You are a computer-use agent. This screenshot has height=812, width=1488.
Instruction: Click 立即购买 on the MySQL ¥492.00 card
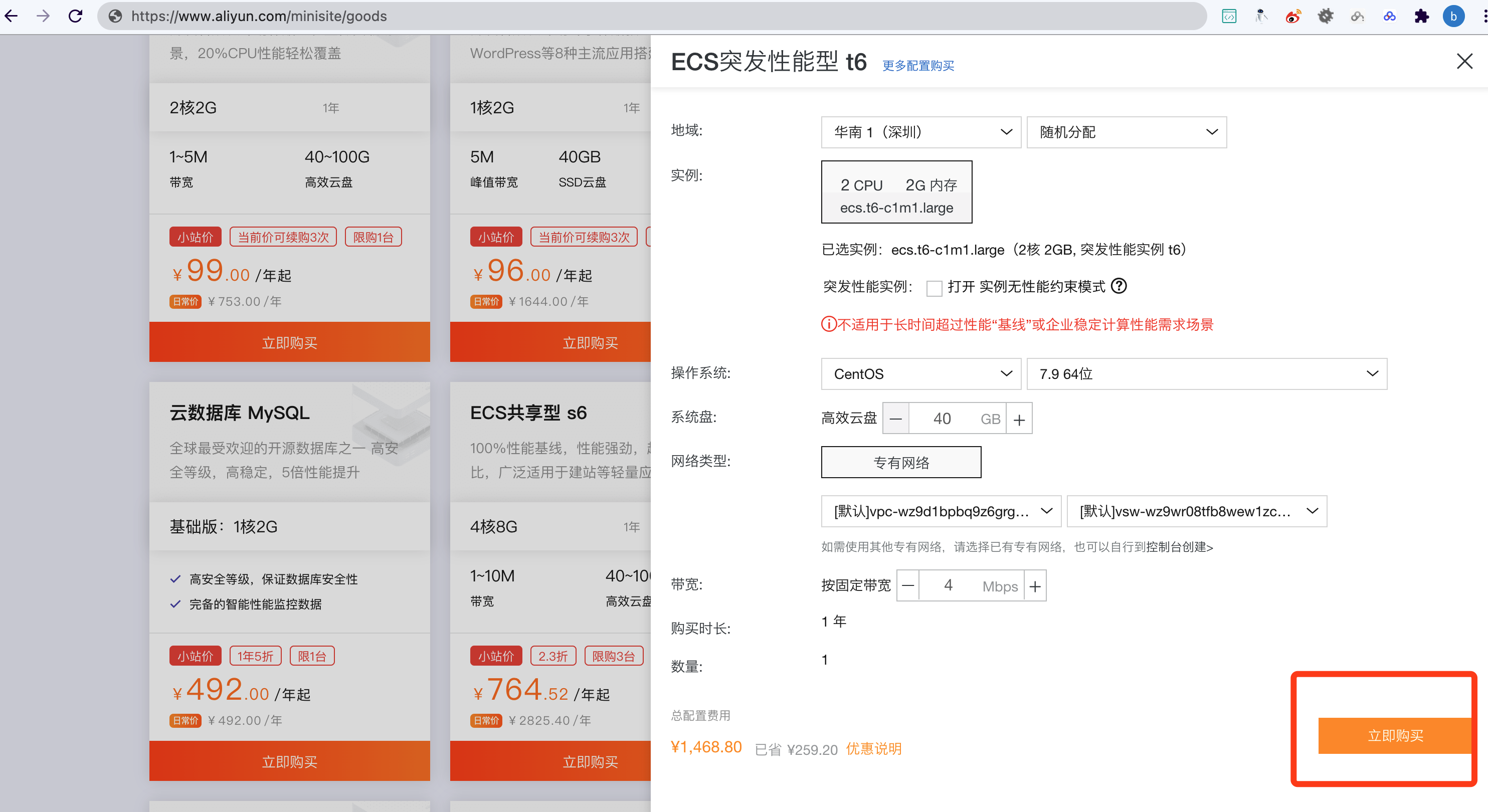289,761
